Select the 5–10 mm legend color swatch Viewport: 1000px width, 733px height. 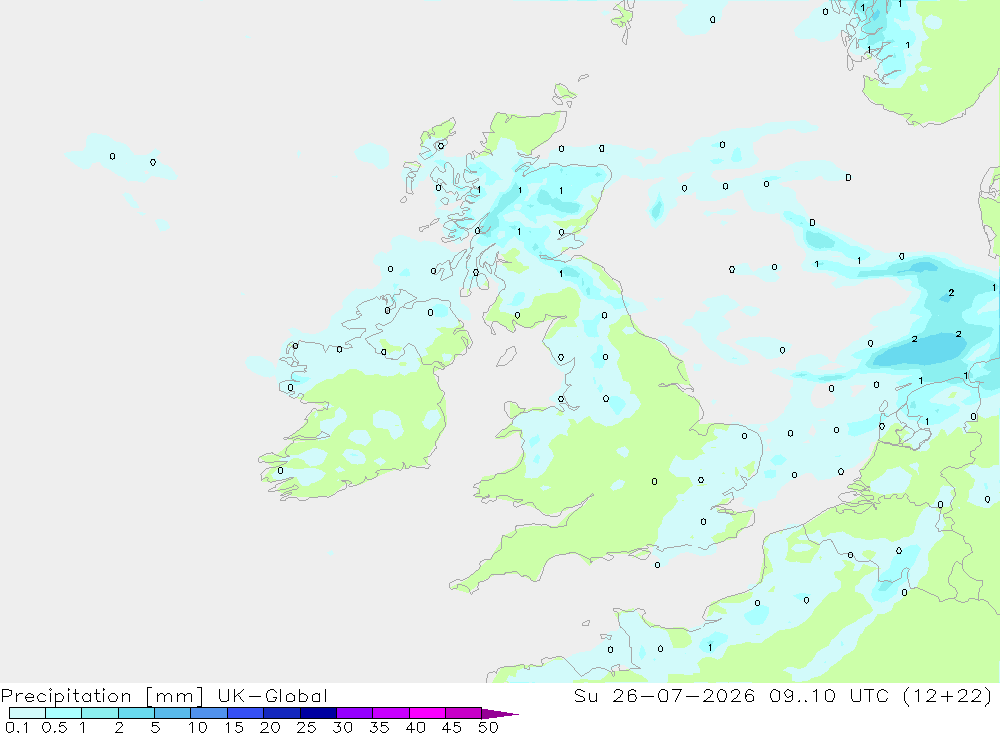coord(173,713)
